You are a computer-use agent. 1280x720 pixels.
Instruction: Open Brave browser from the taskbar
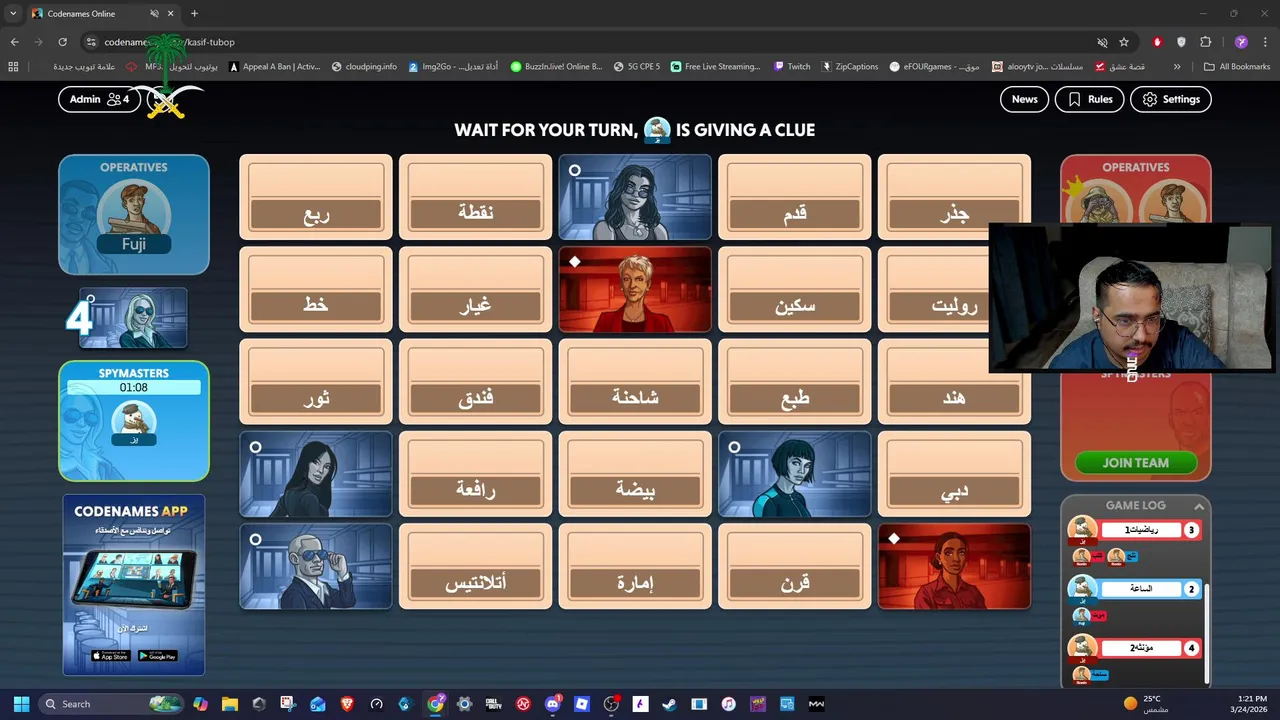[x=347, y=704]
